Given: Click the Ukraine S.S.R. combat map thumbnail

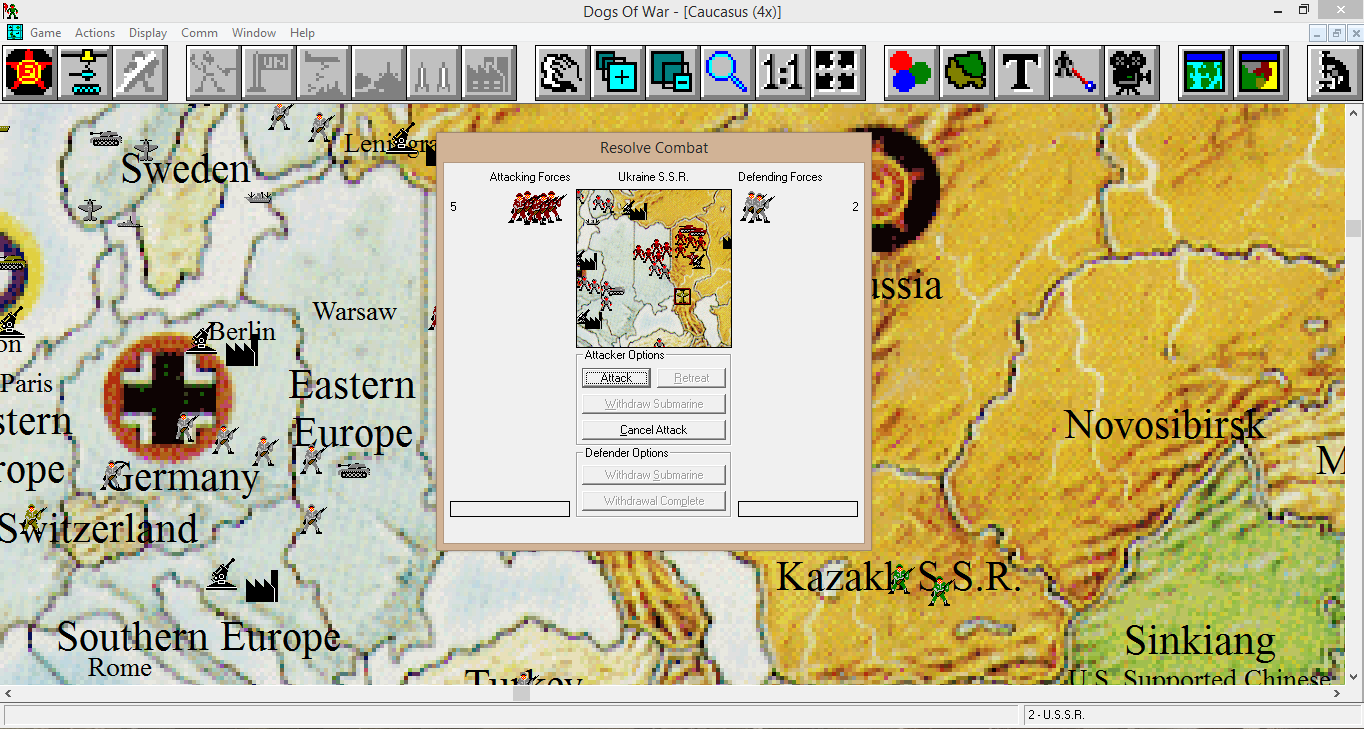Looking at the screenshot, I should [x=654, y=268].
